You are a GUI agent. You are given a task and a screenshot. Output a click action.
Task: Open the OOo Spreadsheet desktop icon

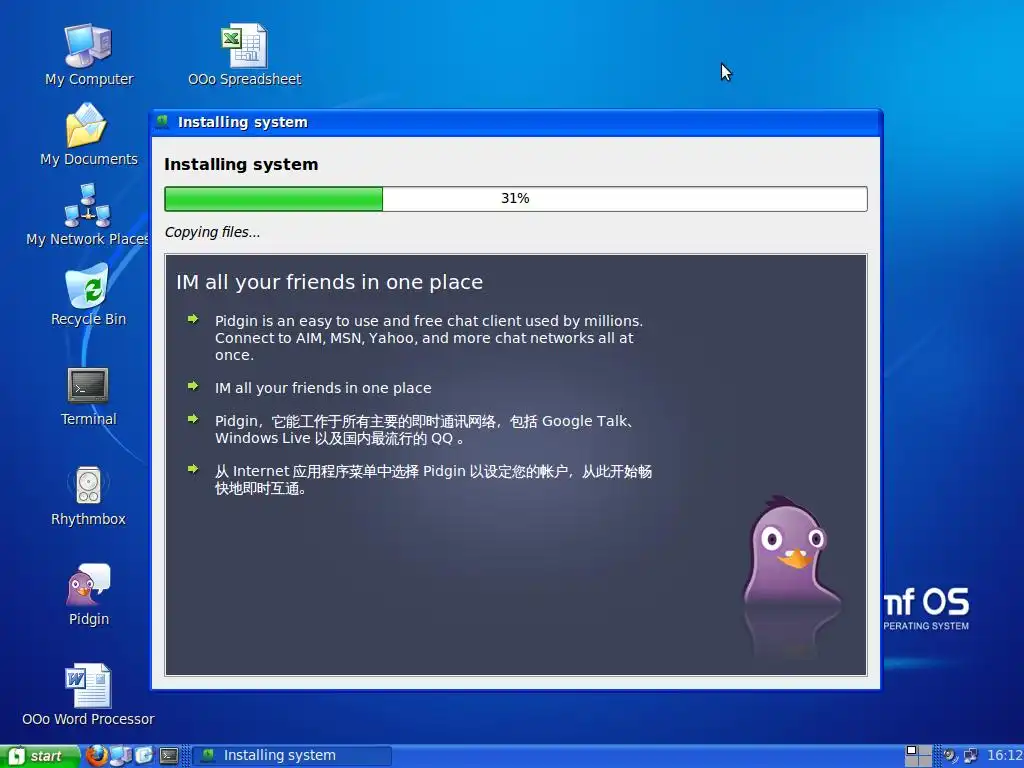[x=244, y=54]
